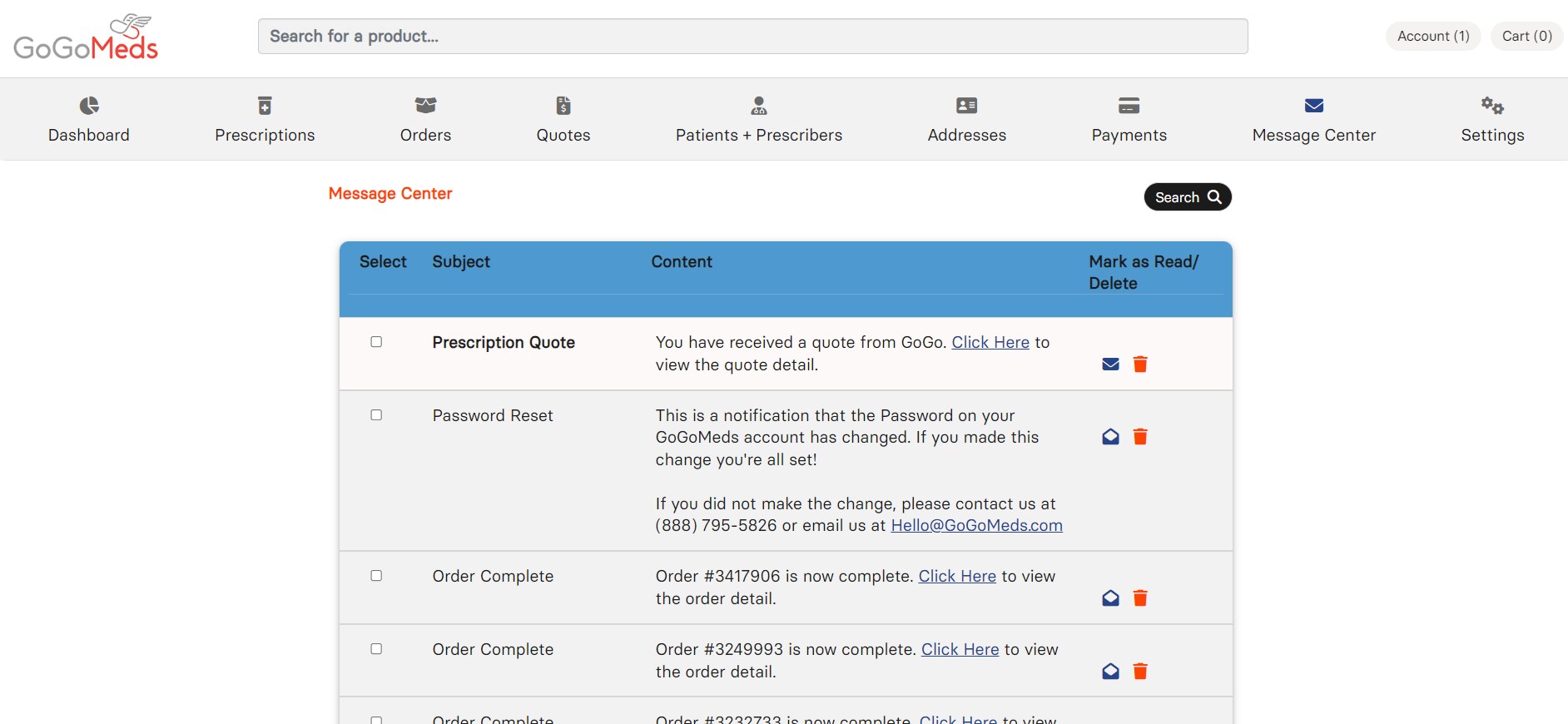Delete the Order #3249993 message
Image resolution: width=1568 pixels, height=724 pixels.
pyautogui.click(x=1140, y=672)
